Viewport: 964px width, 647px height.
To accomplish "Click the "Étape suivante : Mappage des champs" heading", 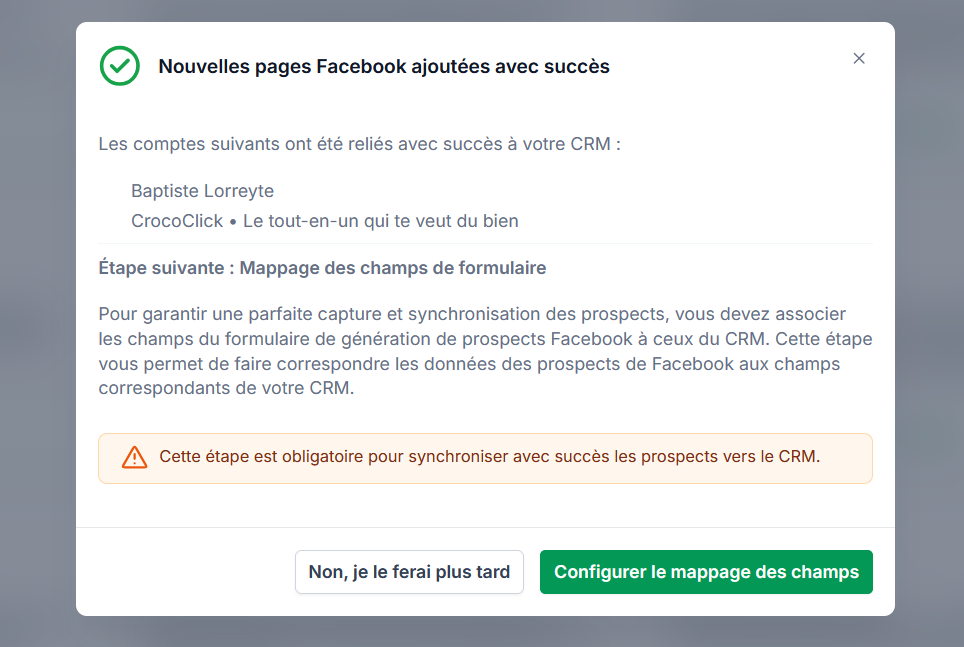I will (x=322, y=268).
